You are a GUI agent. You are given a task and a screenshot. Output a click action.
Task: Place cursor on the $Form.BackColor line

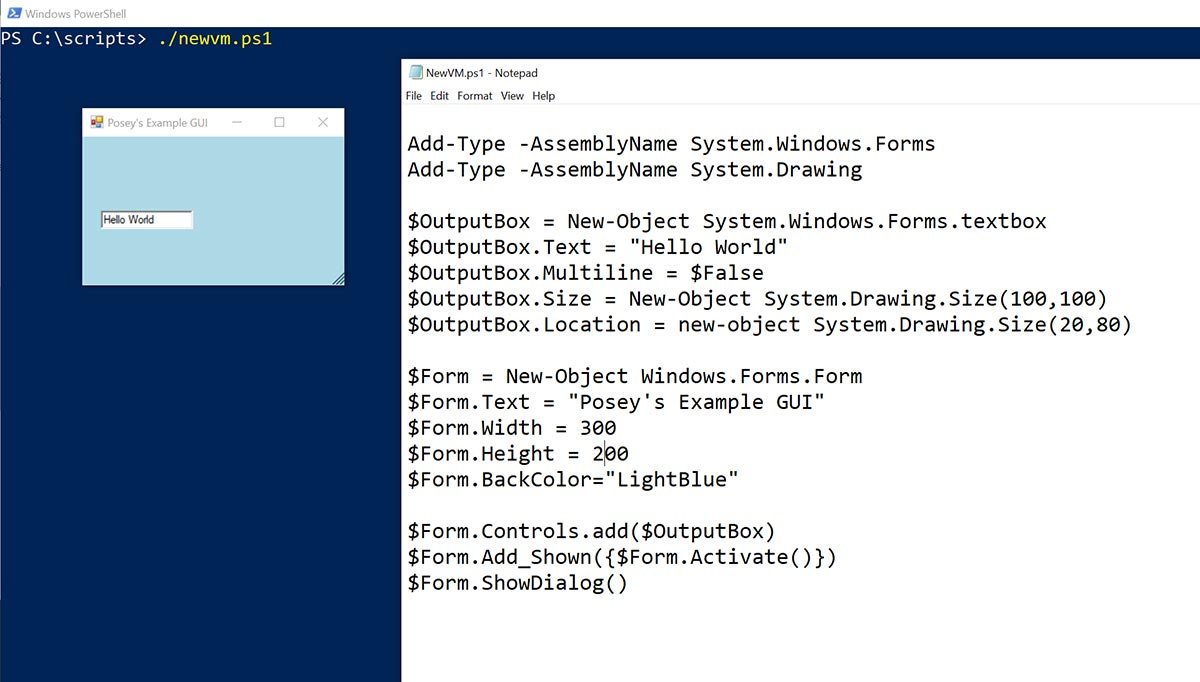[572, 480]
